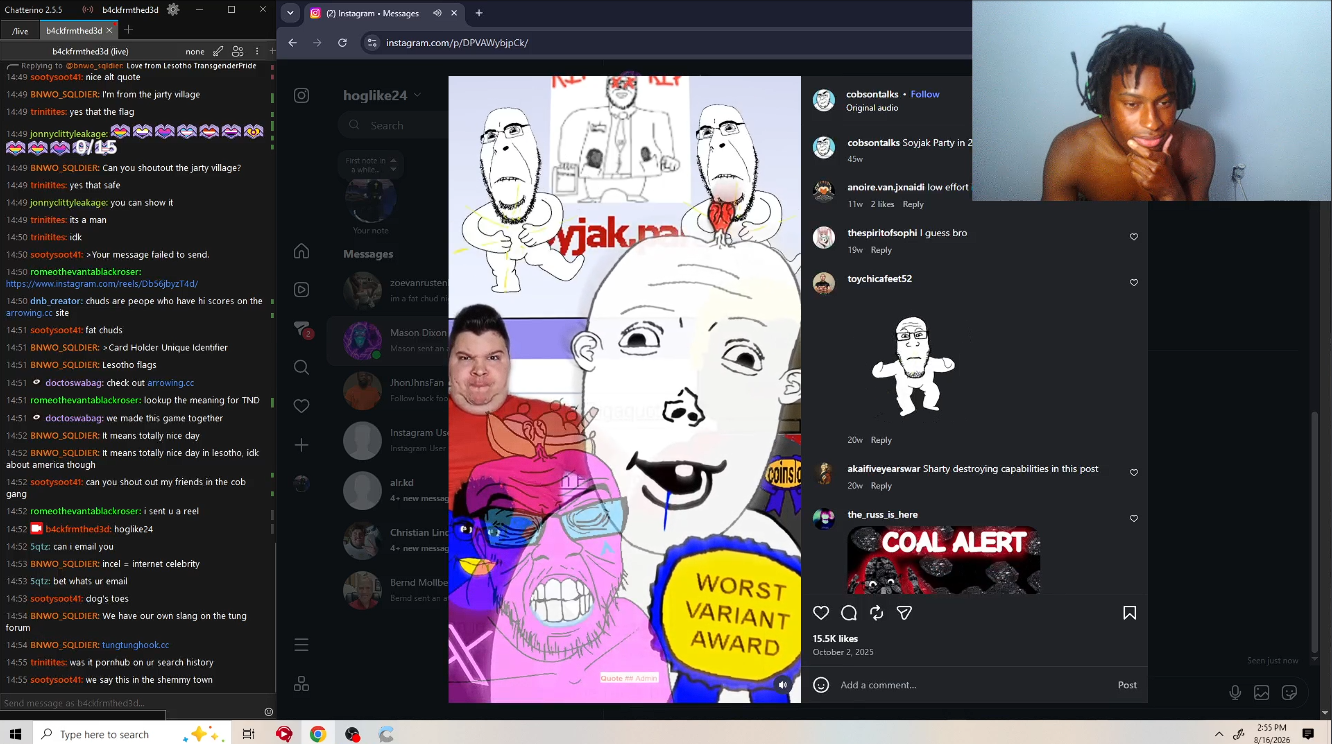Create a new post with the plus icon
Viewport: 1332px width, 744px height.
(x=301, y=445)
